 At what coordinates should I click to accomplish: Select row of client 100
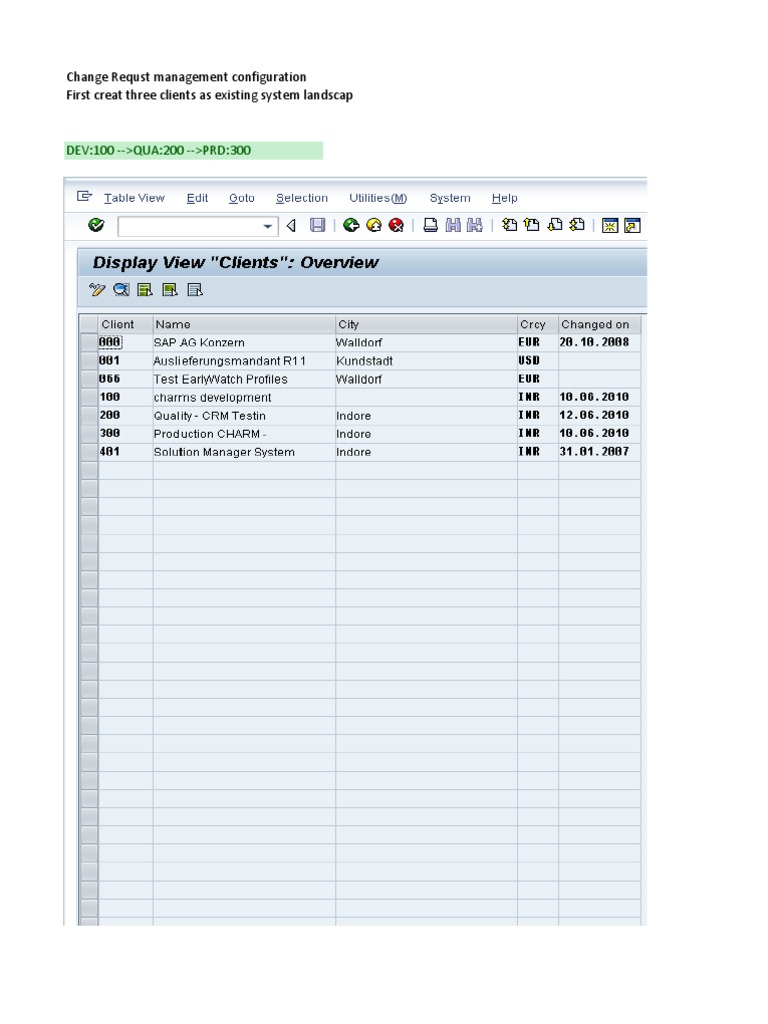[89, 398]
